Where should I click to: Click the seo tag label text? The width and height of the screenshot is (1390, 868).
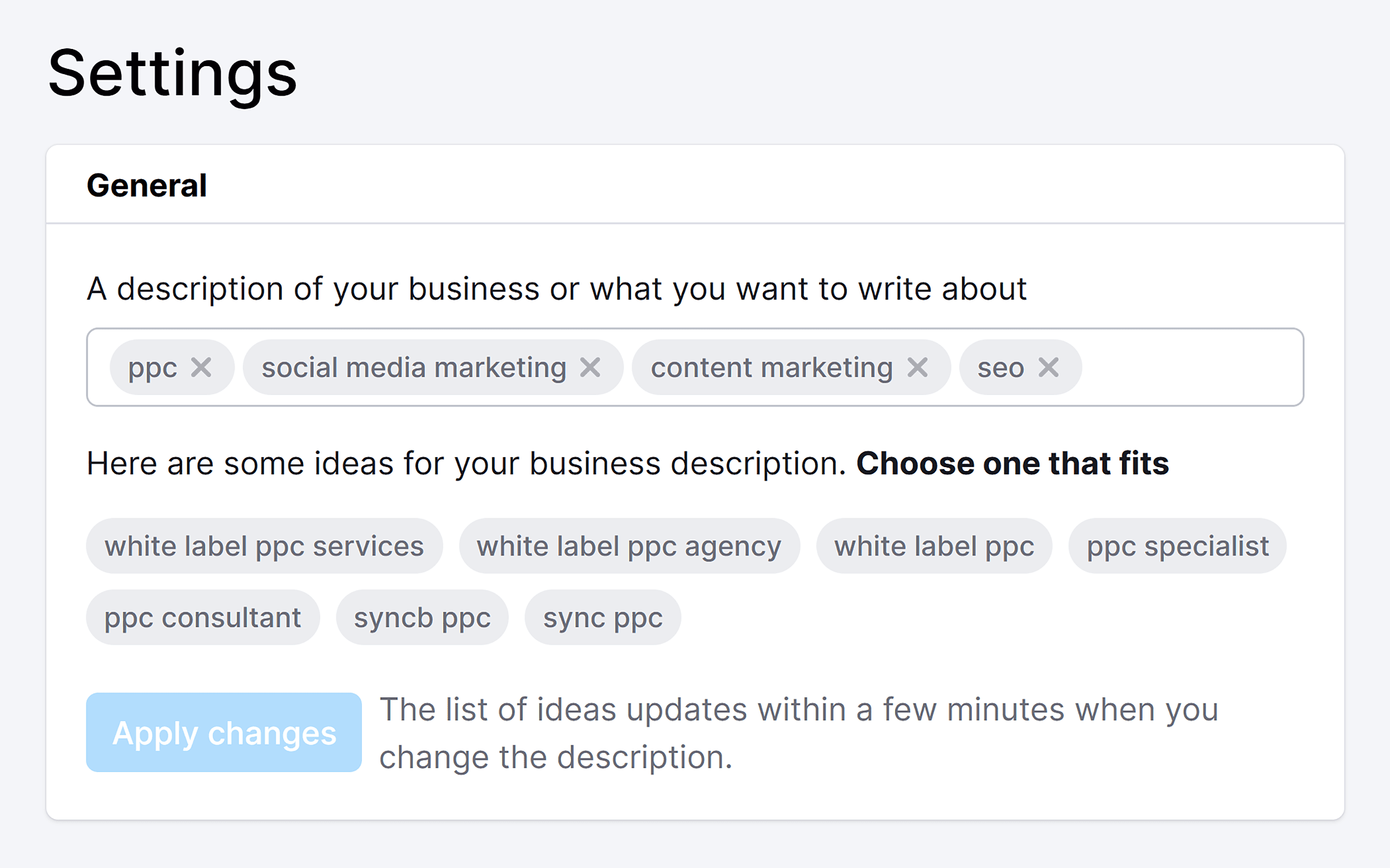[x=1000, y=368]
